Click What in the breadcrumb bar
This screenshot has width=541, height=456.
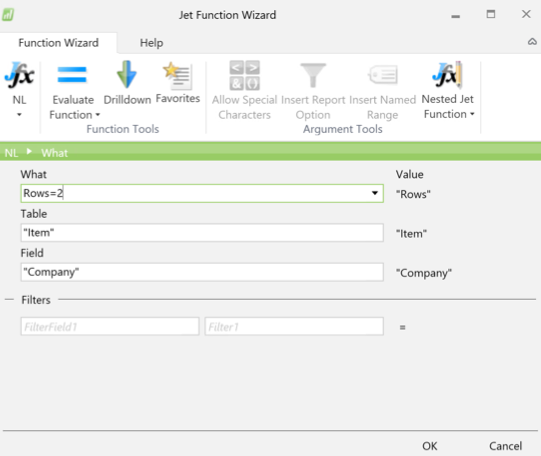tap(55, 153)
